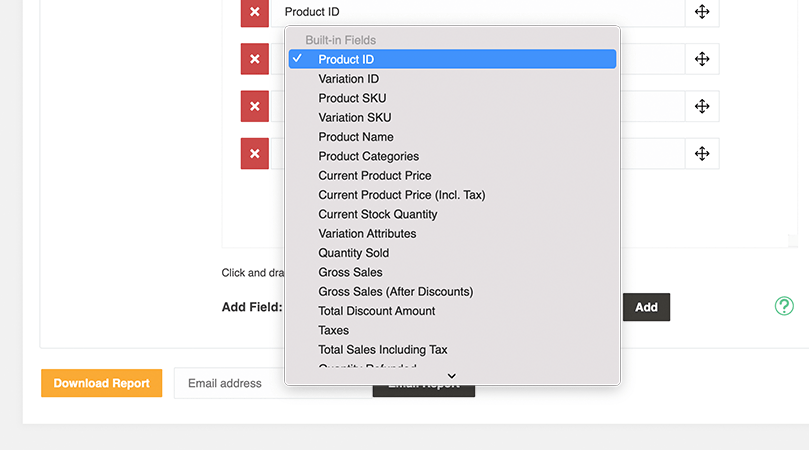Focus the Email address input field

[x=228, y=383]
